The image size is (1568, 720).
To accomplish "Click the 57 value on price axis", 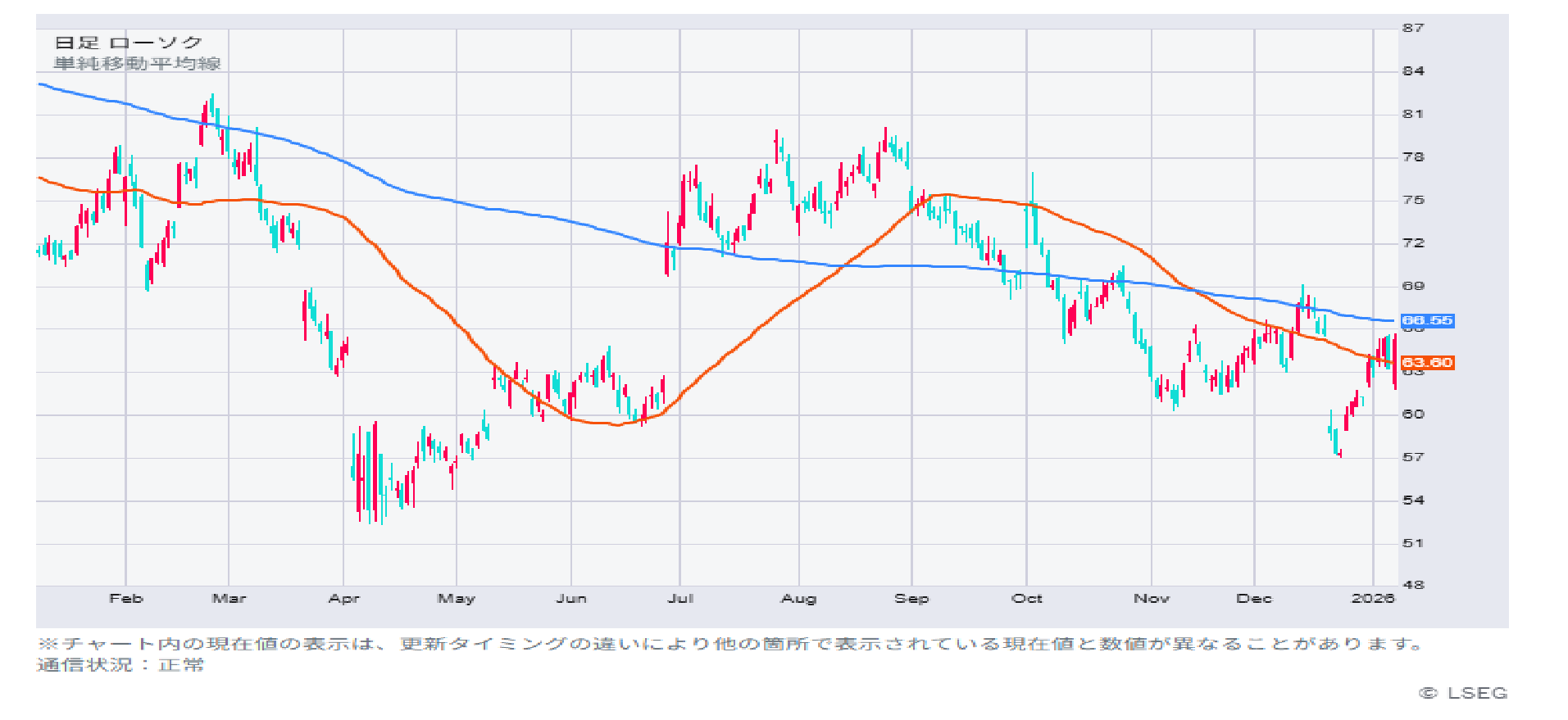I will [1413, 457].
